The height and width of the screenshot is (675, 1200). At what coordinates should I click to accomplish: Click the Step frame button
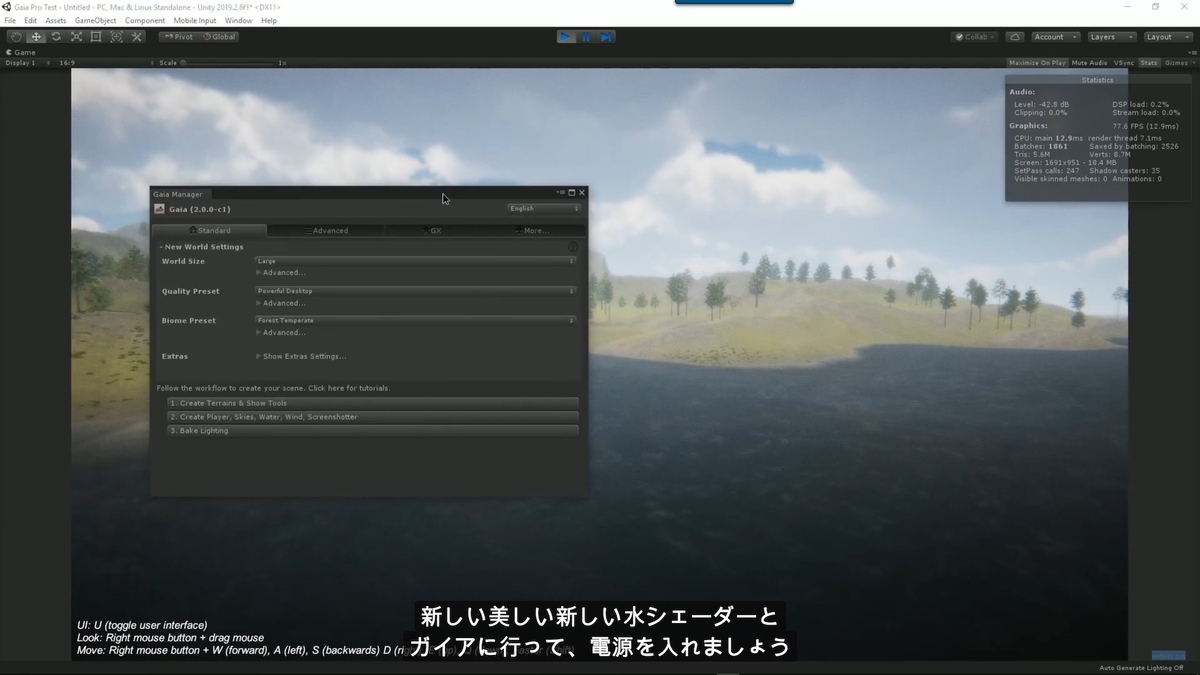[606, 37]
